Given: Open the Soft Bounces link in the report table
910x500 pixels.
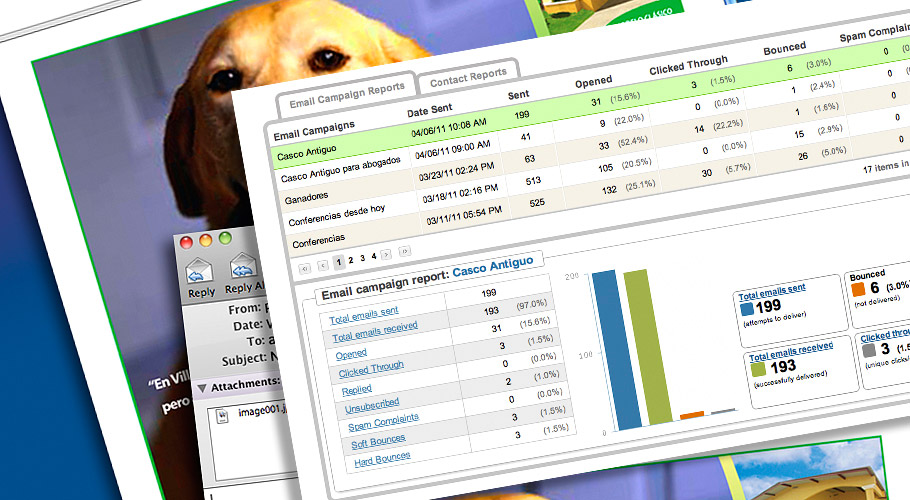Looking at the screenshot, I should pyautogui.click(x=378, y=441).
